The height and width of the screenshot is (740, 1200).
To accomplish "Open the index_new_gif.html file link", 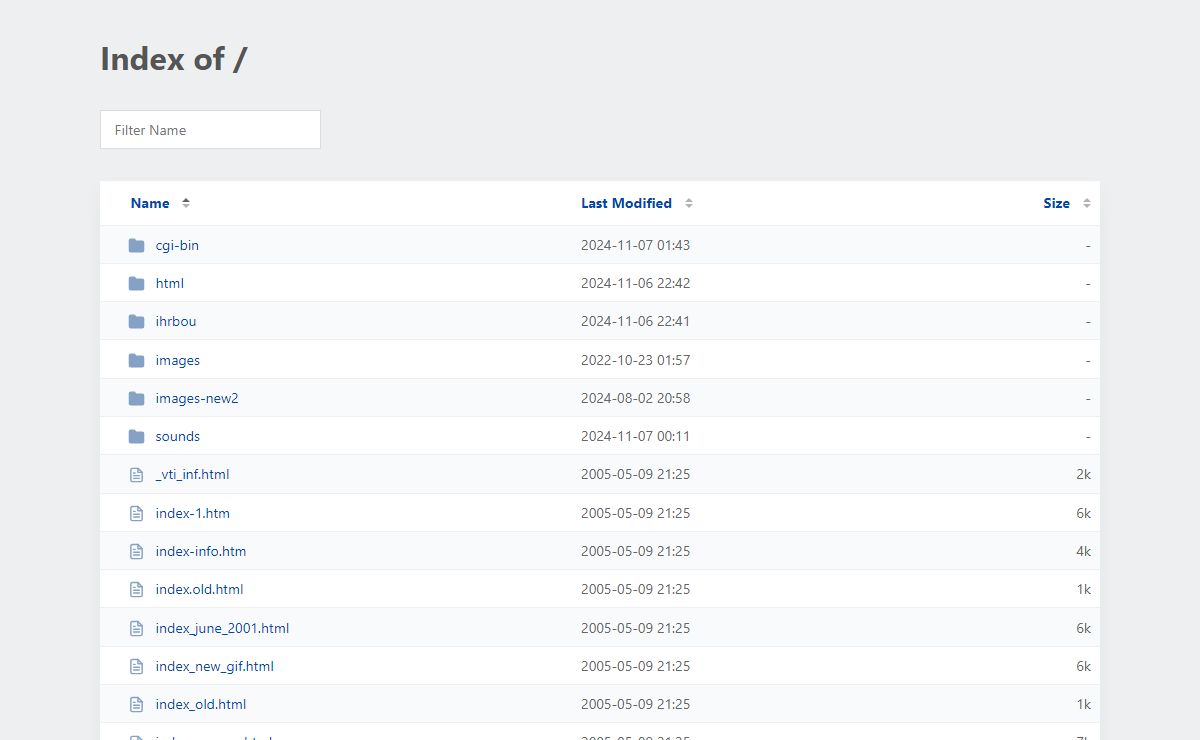I will tap(215, 666).
